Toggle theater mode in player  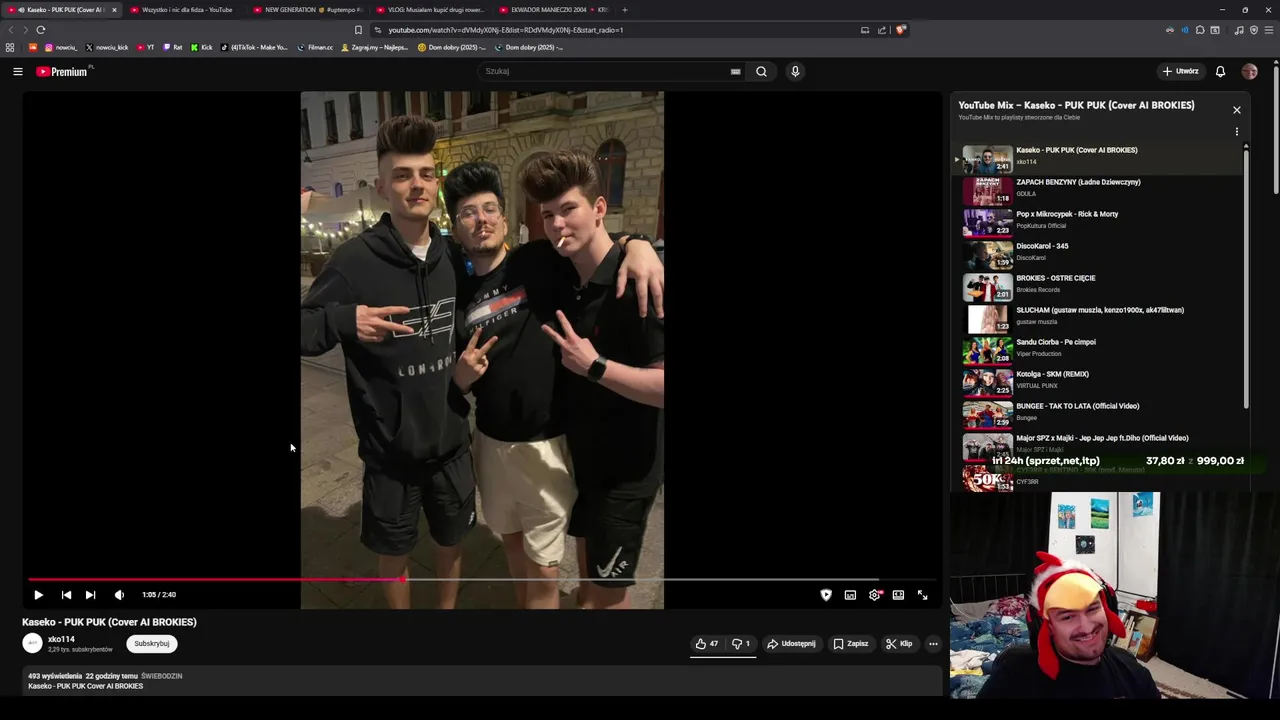coord(898,595)
